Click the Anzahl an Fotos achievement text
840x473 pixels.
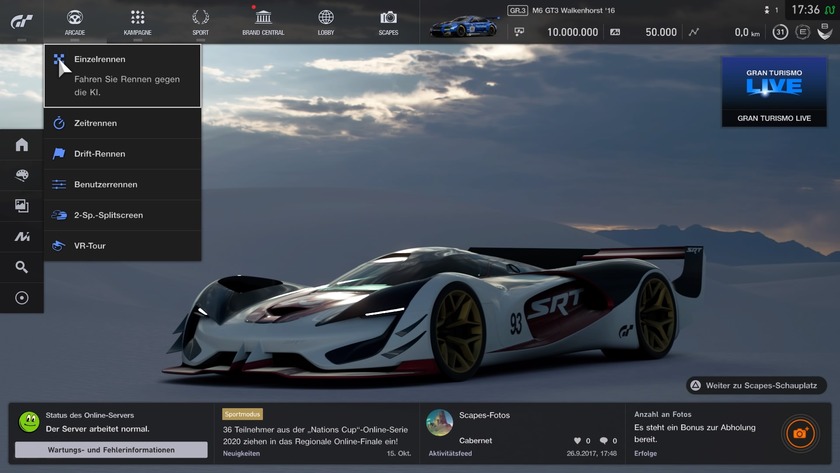(663, 414)
